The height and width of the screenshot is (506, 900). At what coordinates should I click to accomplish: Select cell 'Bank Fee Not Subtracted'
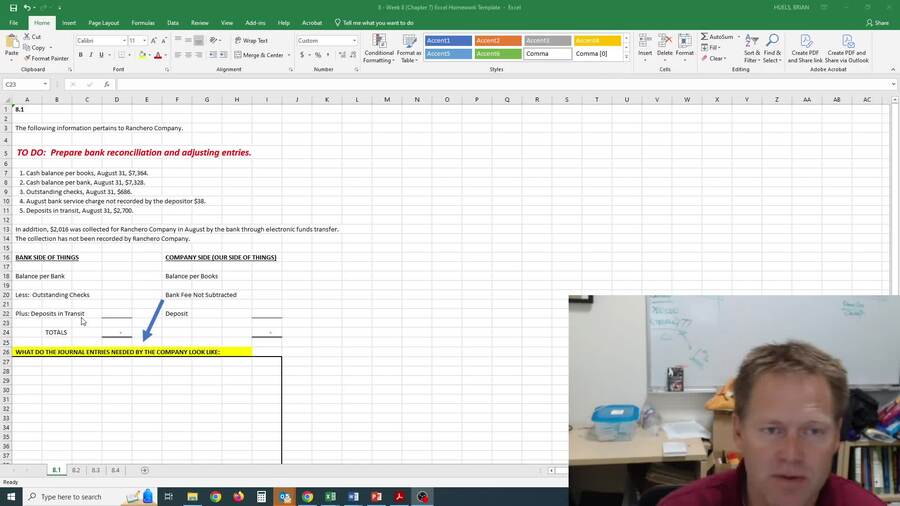[x=201, y=295]
